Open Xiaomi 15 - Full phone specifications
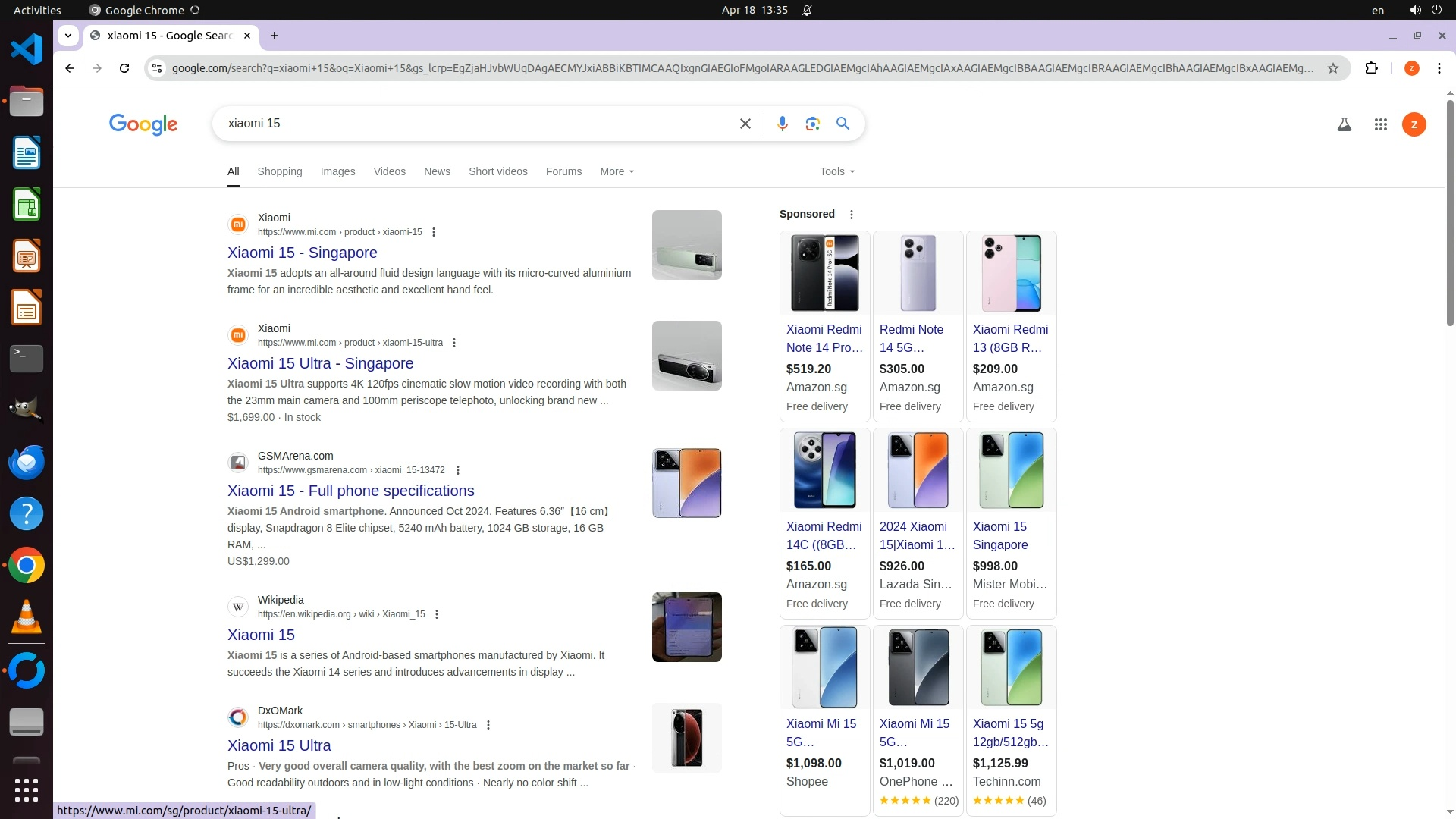 tap(350, 491)
